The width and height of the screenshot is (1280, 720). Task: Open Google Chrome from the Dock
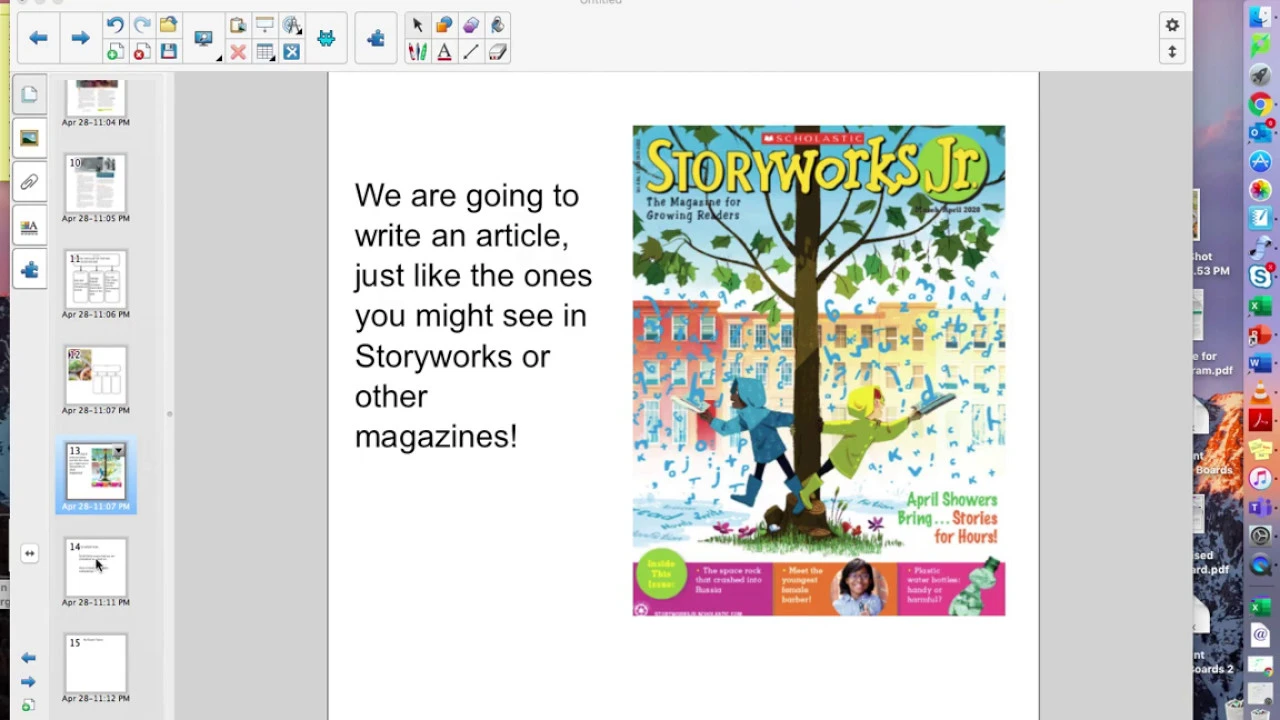pos(1260,104)
